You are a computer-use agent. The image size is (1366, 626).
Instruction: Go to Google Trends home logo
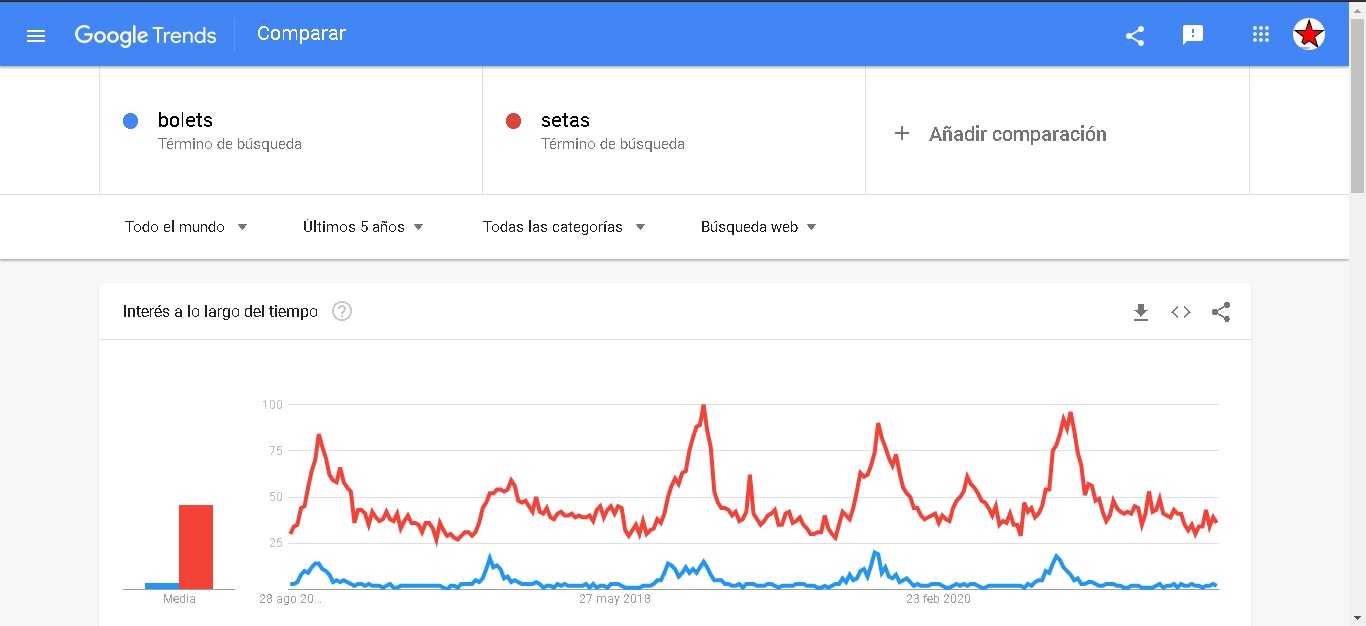pos(145,35)
